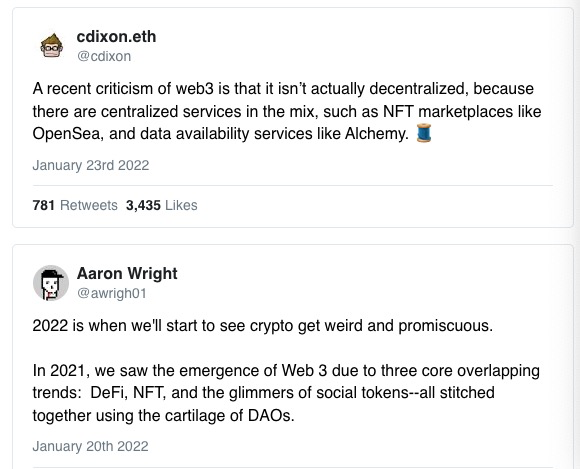The image size is (580, 469).
Task: Visit the @cdixon handle
Action: tap(104, 56)
